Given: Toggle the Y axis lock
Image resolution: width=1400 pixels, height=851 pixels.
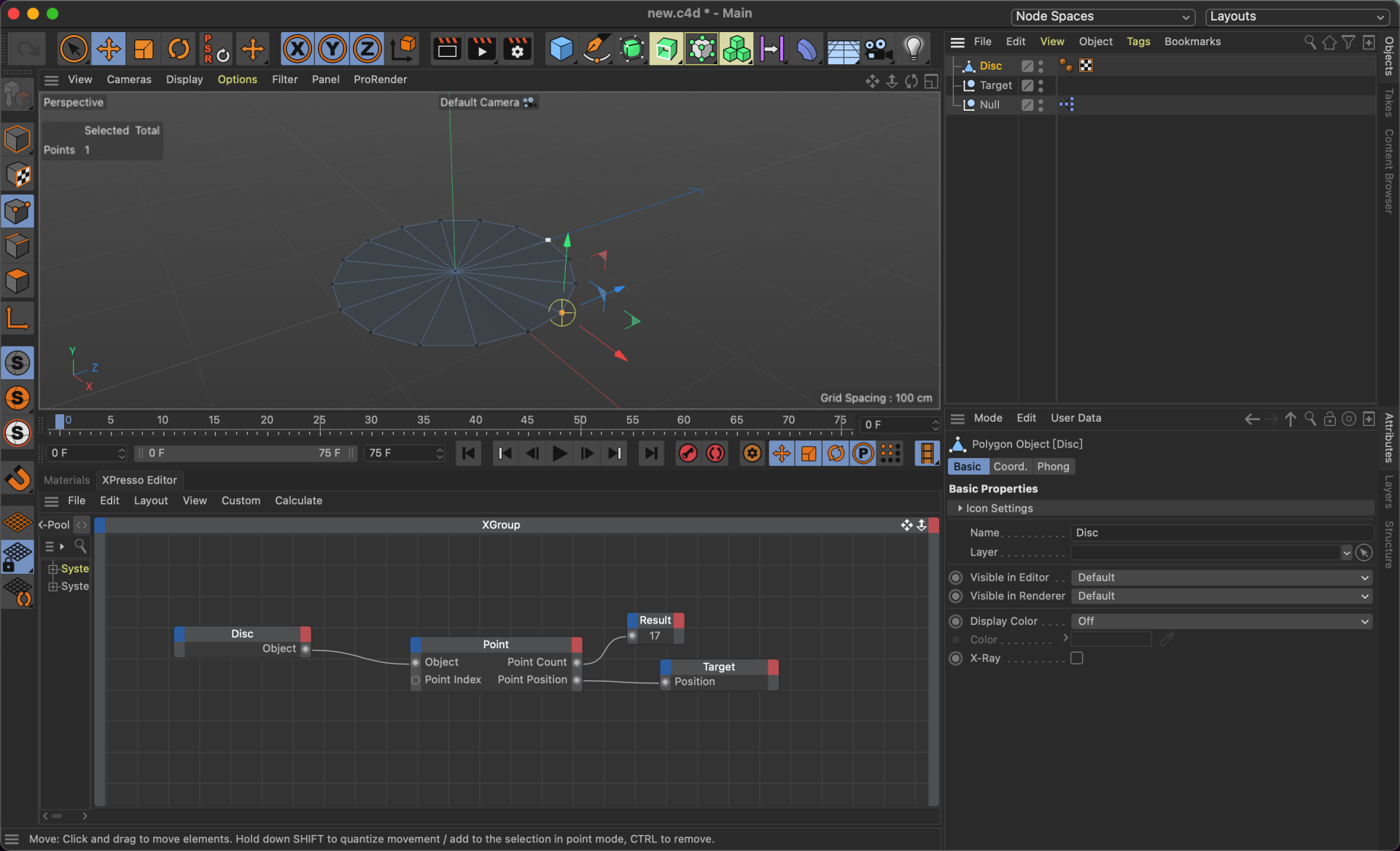Looking at the screenshot, I should tap(332, 49).
